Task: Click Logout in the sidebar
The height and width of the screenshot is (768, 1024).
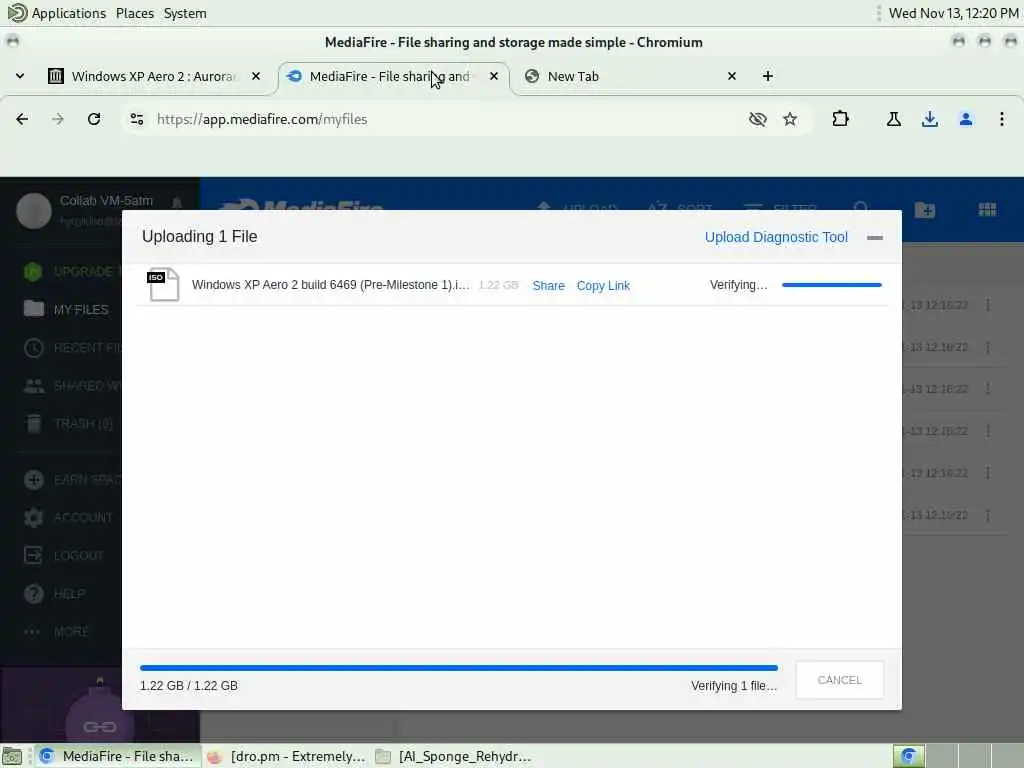Action: tap(64, 555)
